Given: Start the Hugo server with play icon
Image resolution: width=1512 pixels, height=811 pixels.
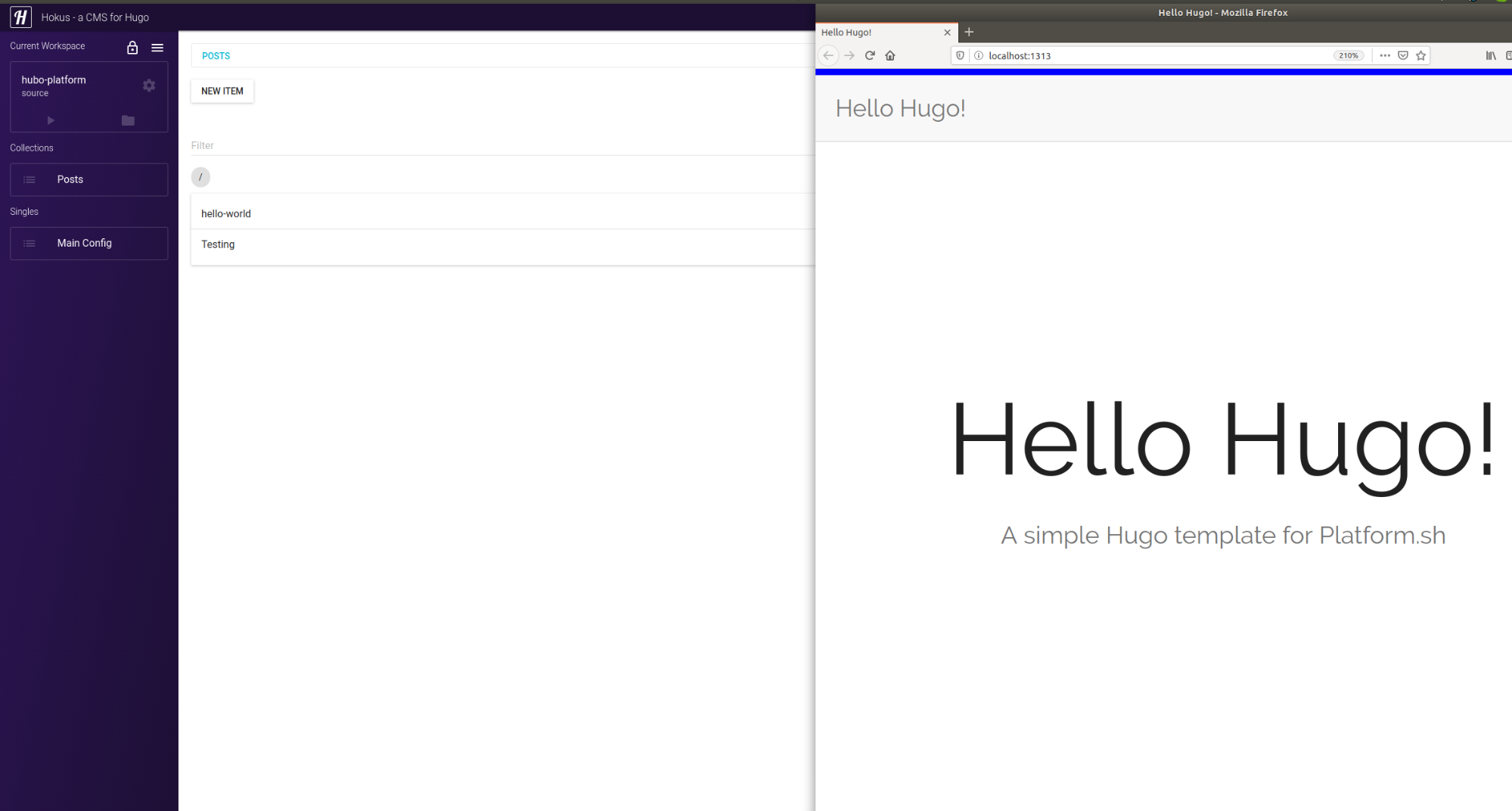Looking at the screenshot, I should tap(51, 120).
